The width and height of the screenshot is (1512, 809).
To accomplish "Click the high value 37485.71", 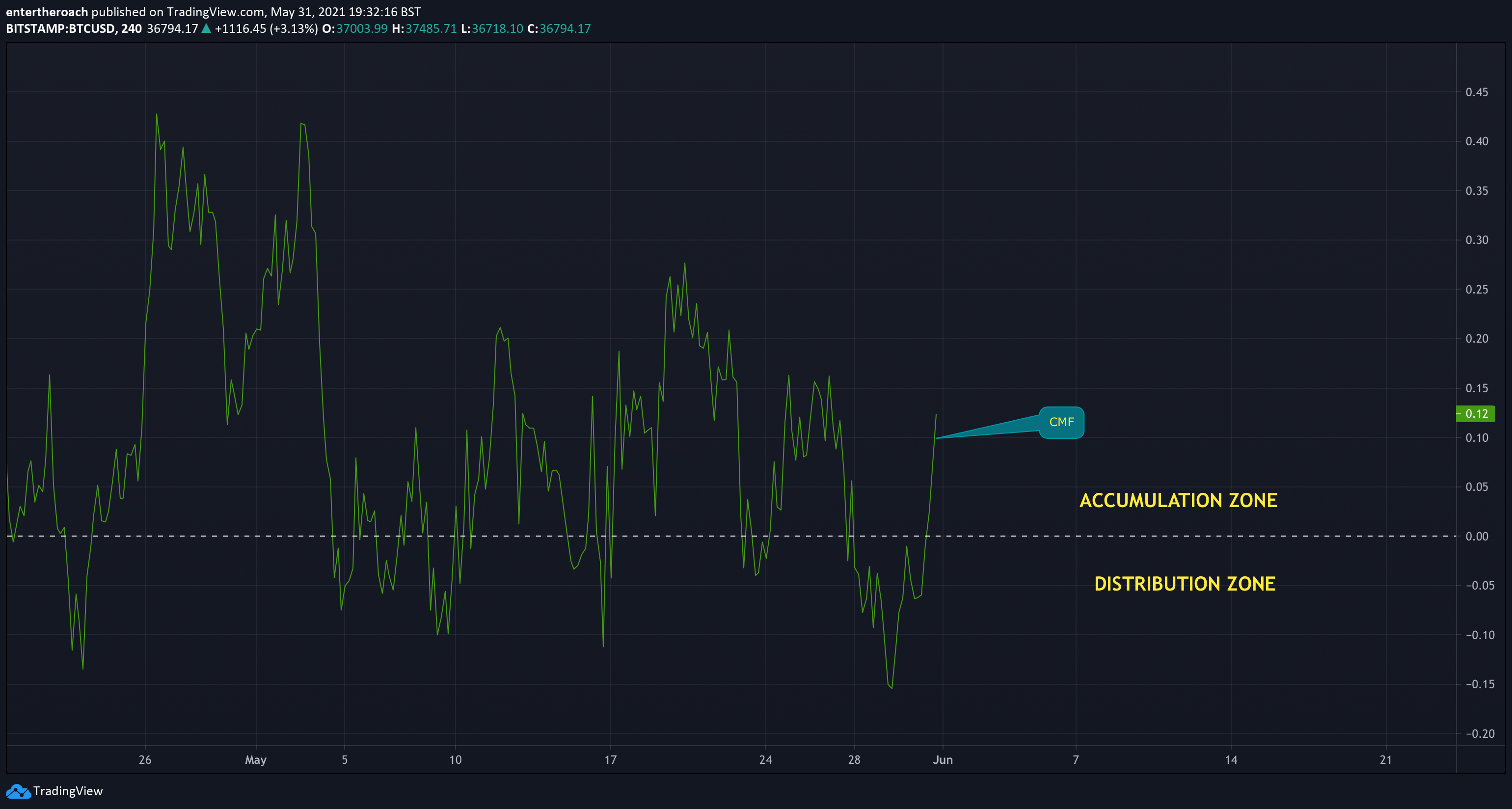I will coord(431,29).
